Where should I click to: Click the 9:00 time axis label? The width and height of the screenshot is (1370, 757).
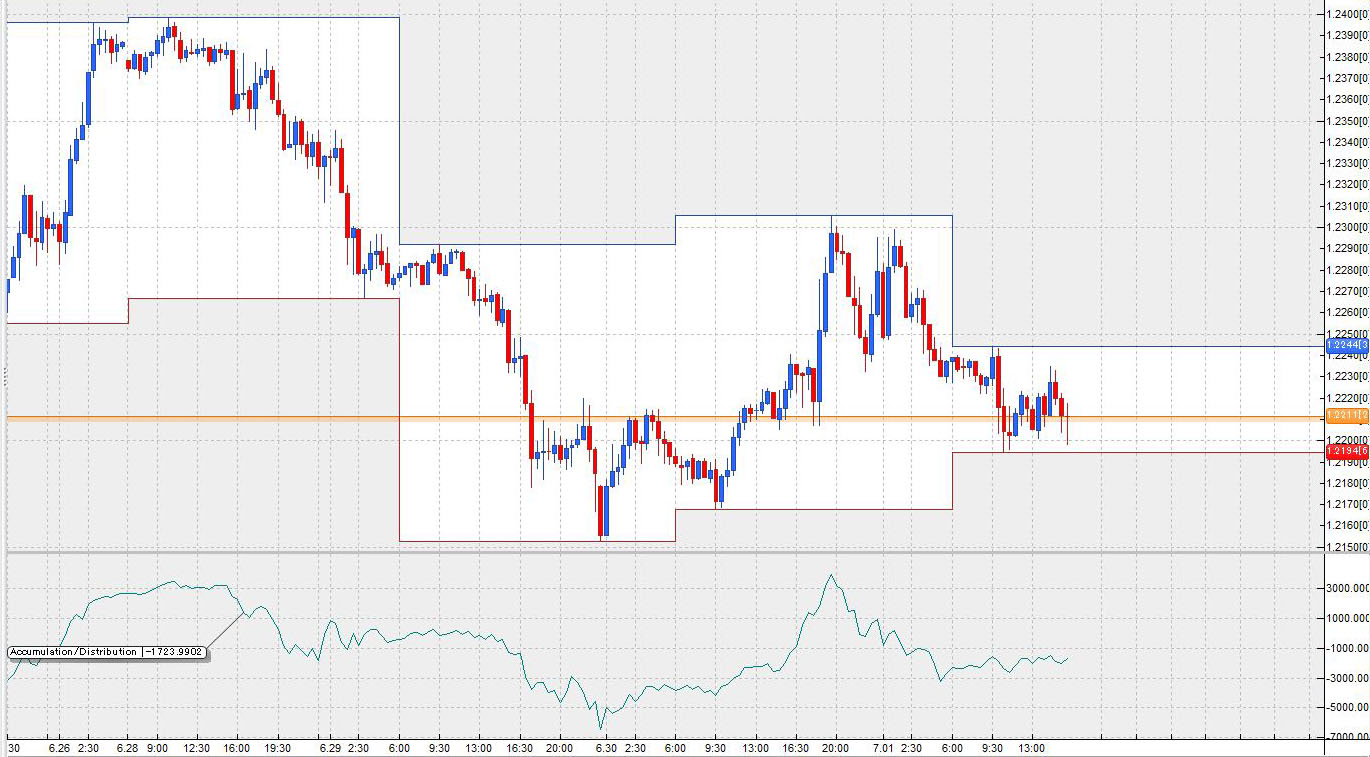157,748
